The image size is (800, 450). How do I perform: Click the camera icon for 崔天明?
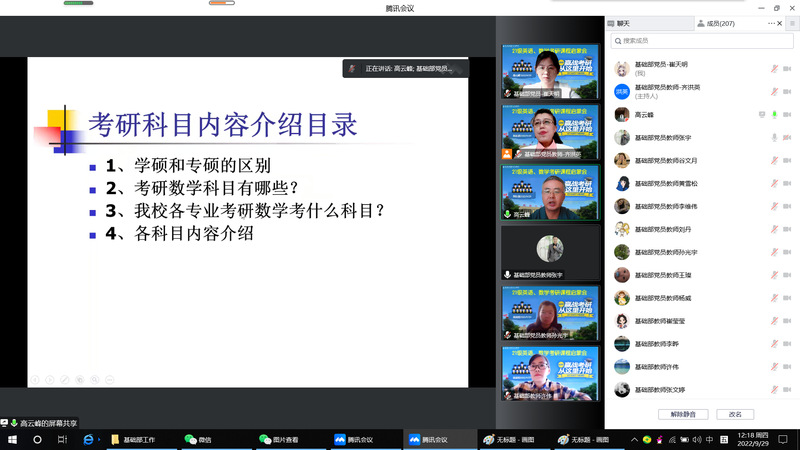coord(788,68)
